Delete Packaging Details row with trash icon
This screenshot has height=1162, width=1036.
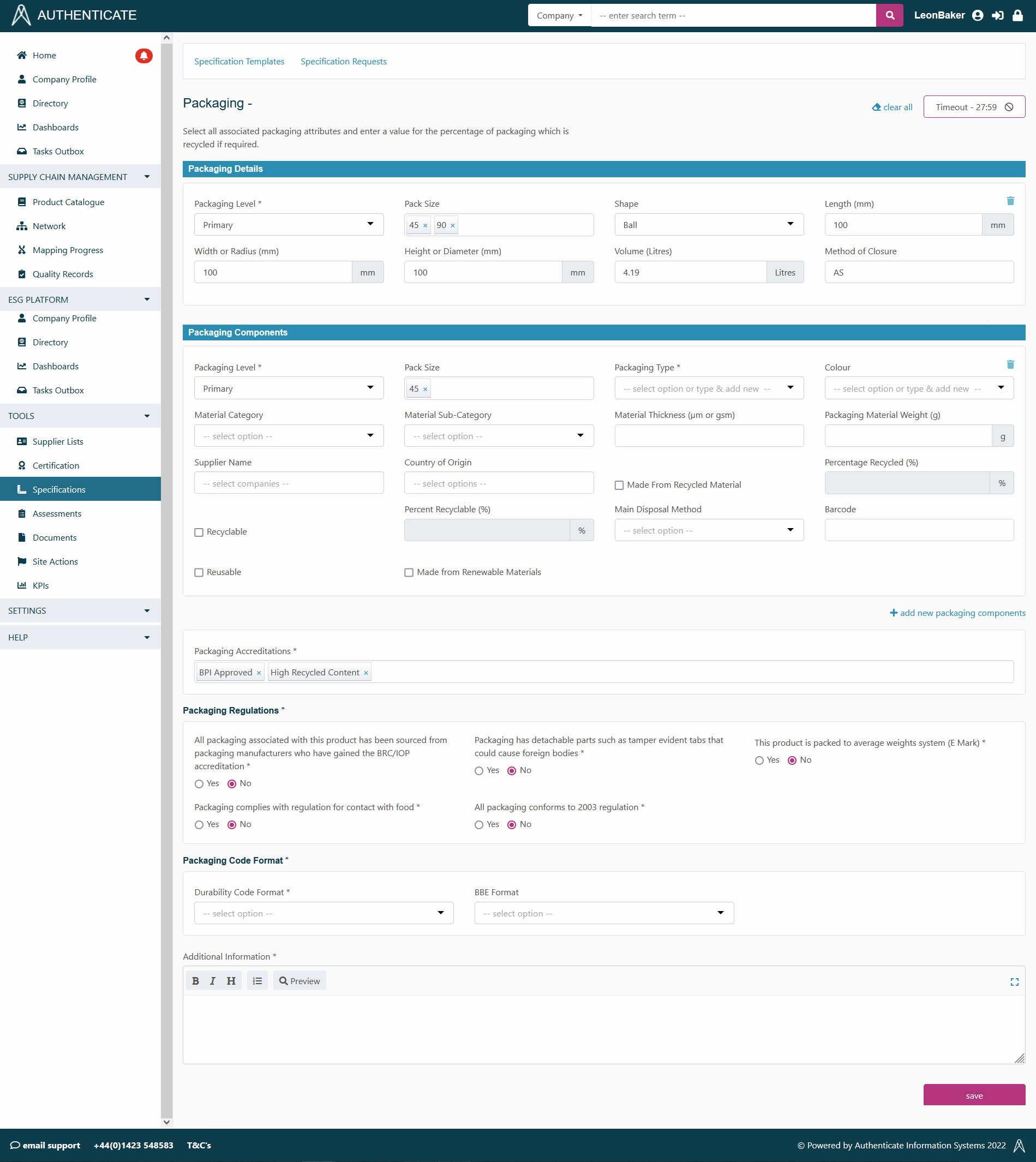tap(1010, 201)
